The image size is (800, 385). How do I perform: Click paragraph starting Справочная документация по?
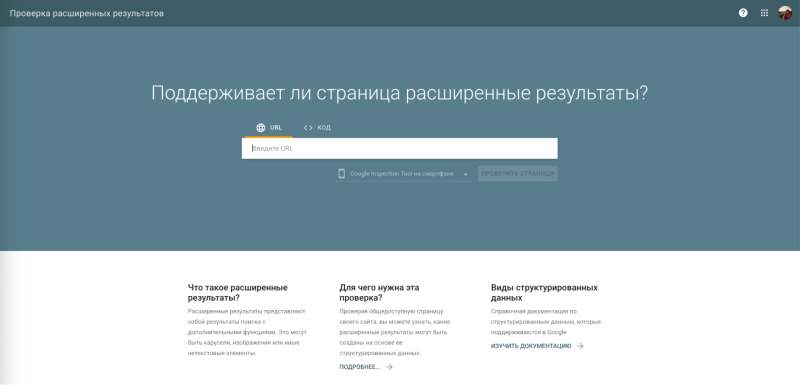[546, 321]
